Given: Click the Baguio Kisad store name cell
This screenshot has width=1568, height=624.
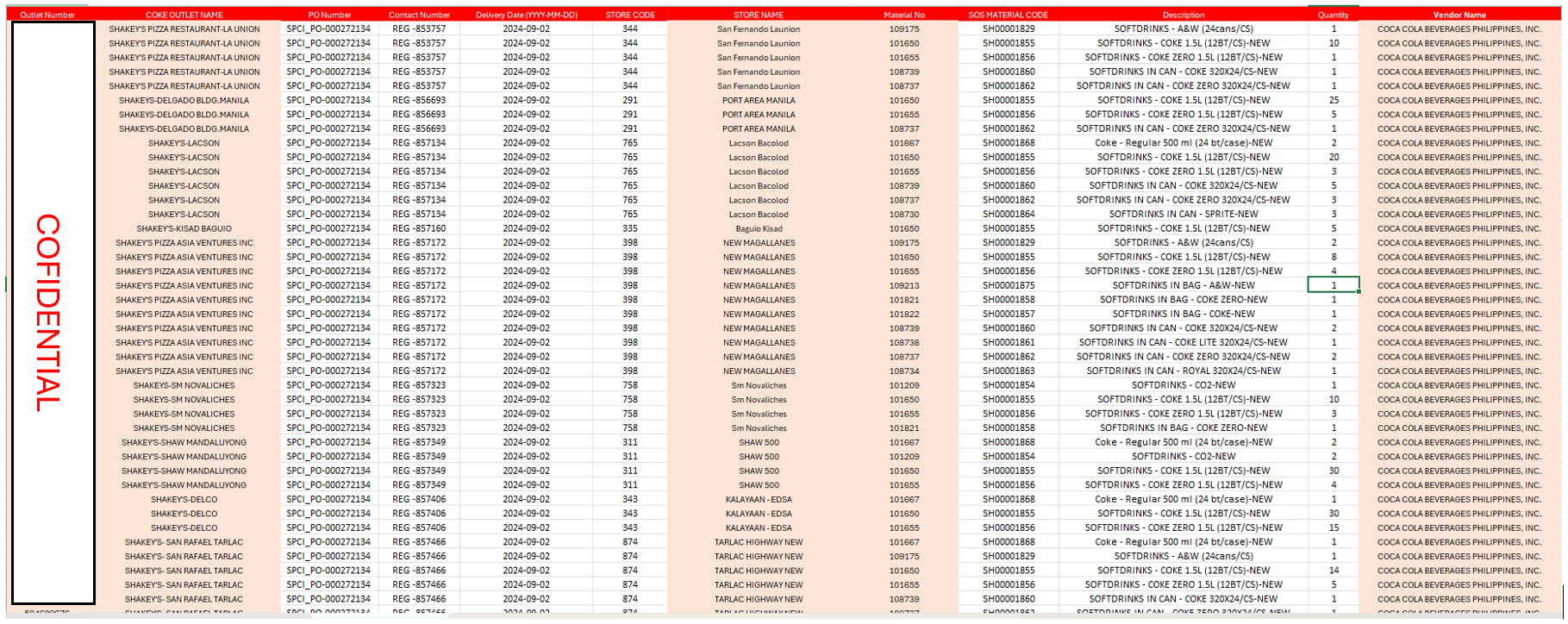Looking at the screenshot, I should click(759, 228).
